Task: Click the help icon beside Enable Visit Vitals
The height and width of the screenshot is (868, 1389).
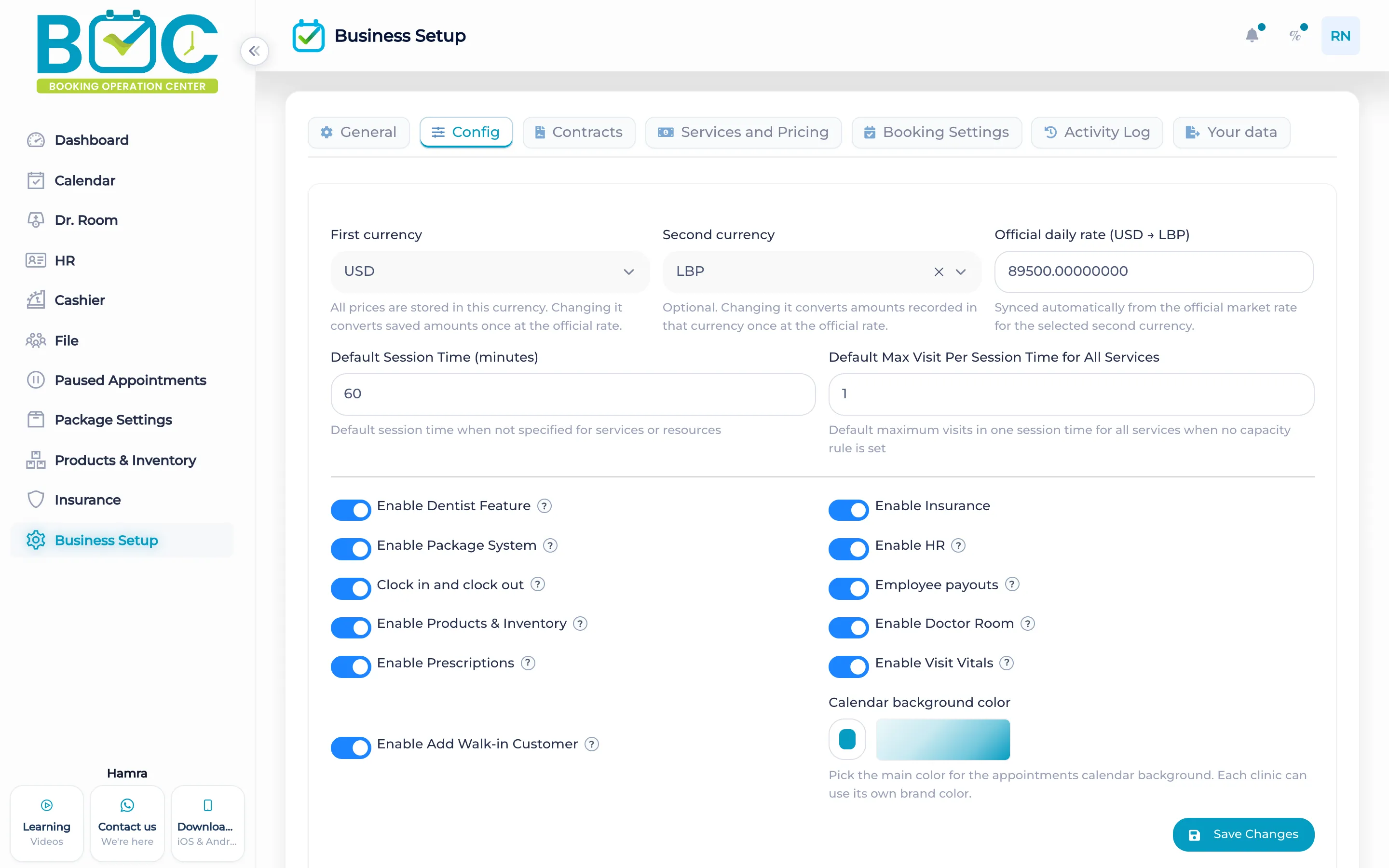Action: coord(1007,663)
